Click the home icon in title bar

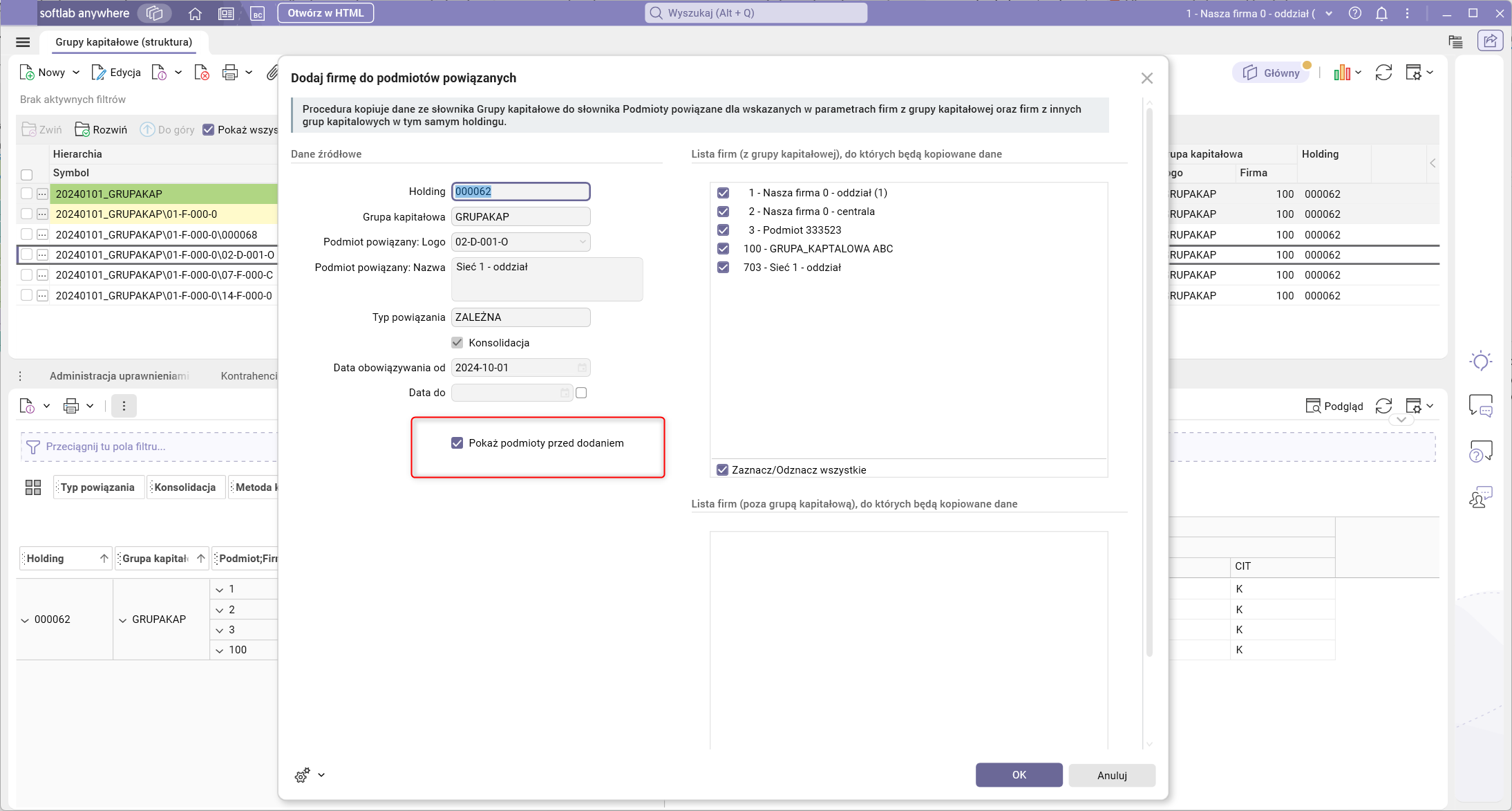coord(195,13)
